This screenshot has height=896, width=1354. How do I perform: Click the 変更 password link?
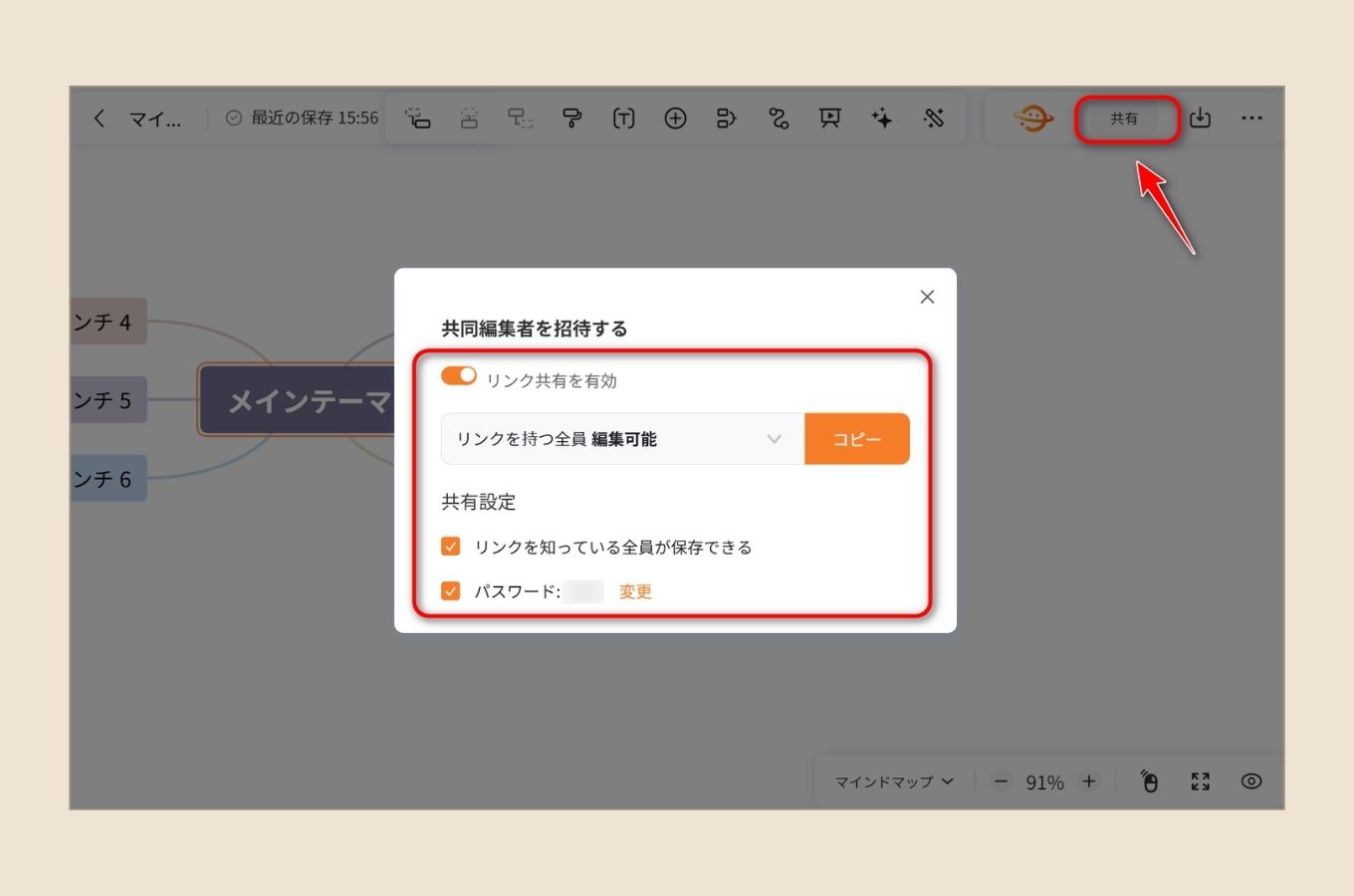[x=635, y=591]
